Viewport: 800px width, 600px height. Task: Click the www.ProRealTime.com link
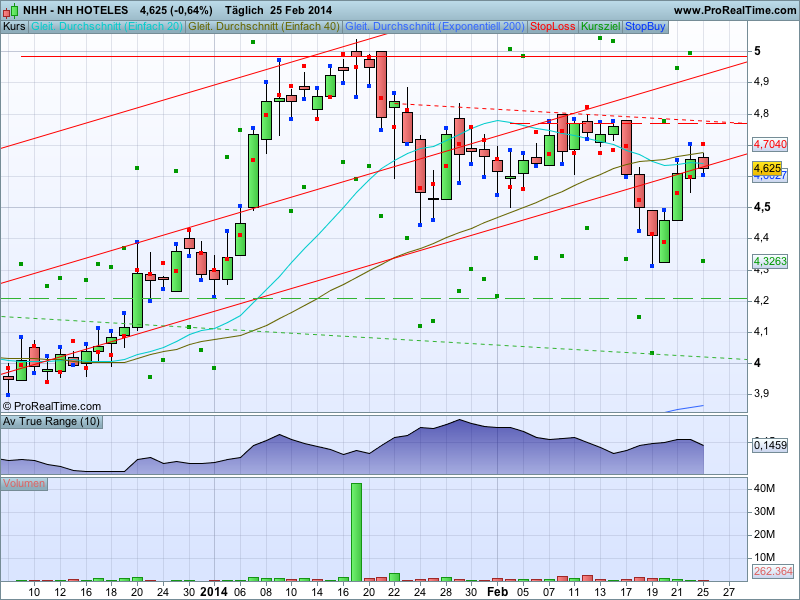coord(735,10)
